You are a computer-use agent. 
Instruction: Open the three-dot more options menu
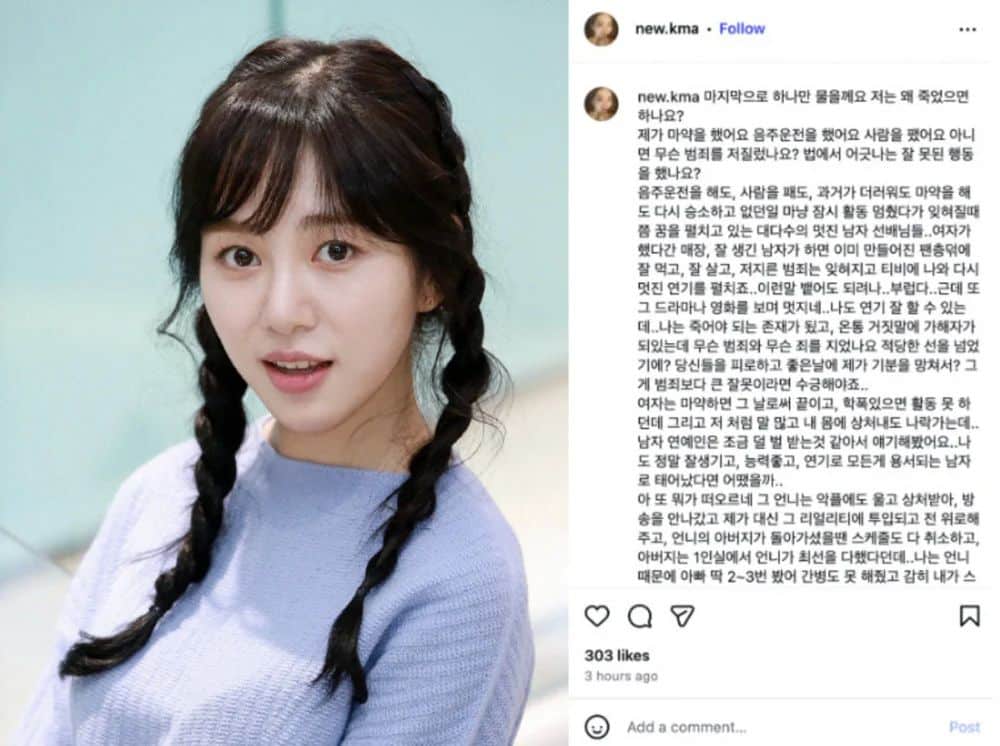coord(967,29)
